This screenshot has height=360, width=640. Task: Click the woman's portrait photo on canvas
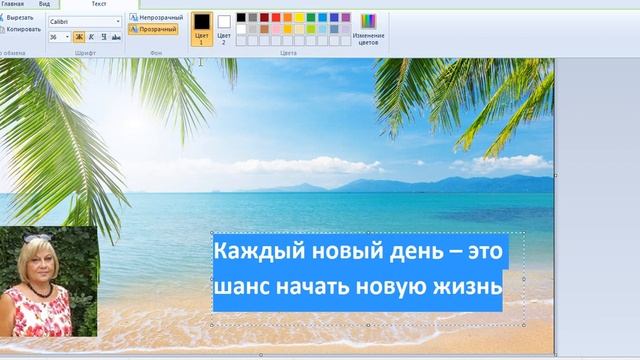pos(49,282)
